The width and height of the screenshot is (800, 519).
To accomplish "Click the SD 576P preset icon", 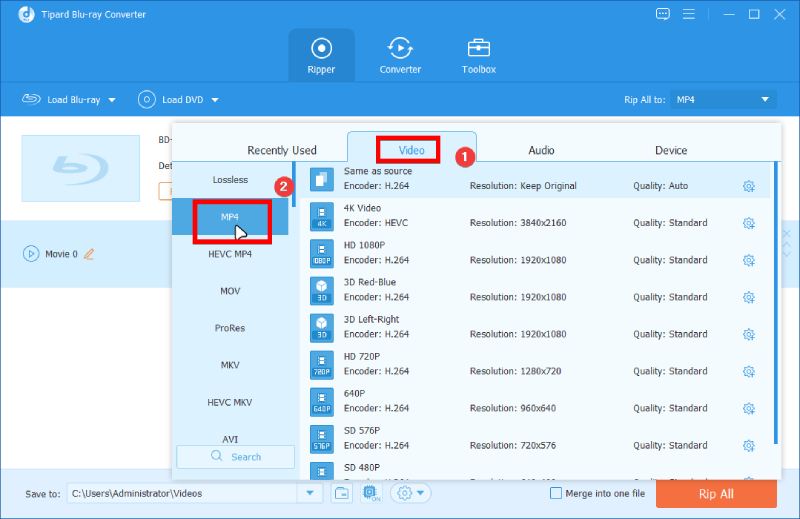I will [x=321, y=439].
